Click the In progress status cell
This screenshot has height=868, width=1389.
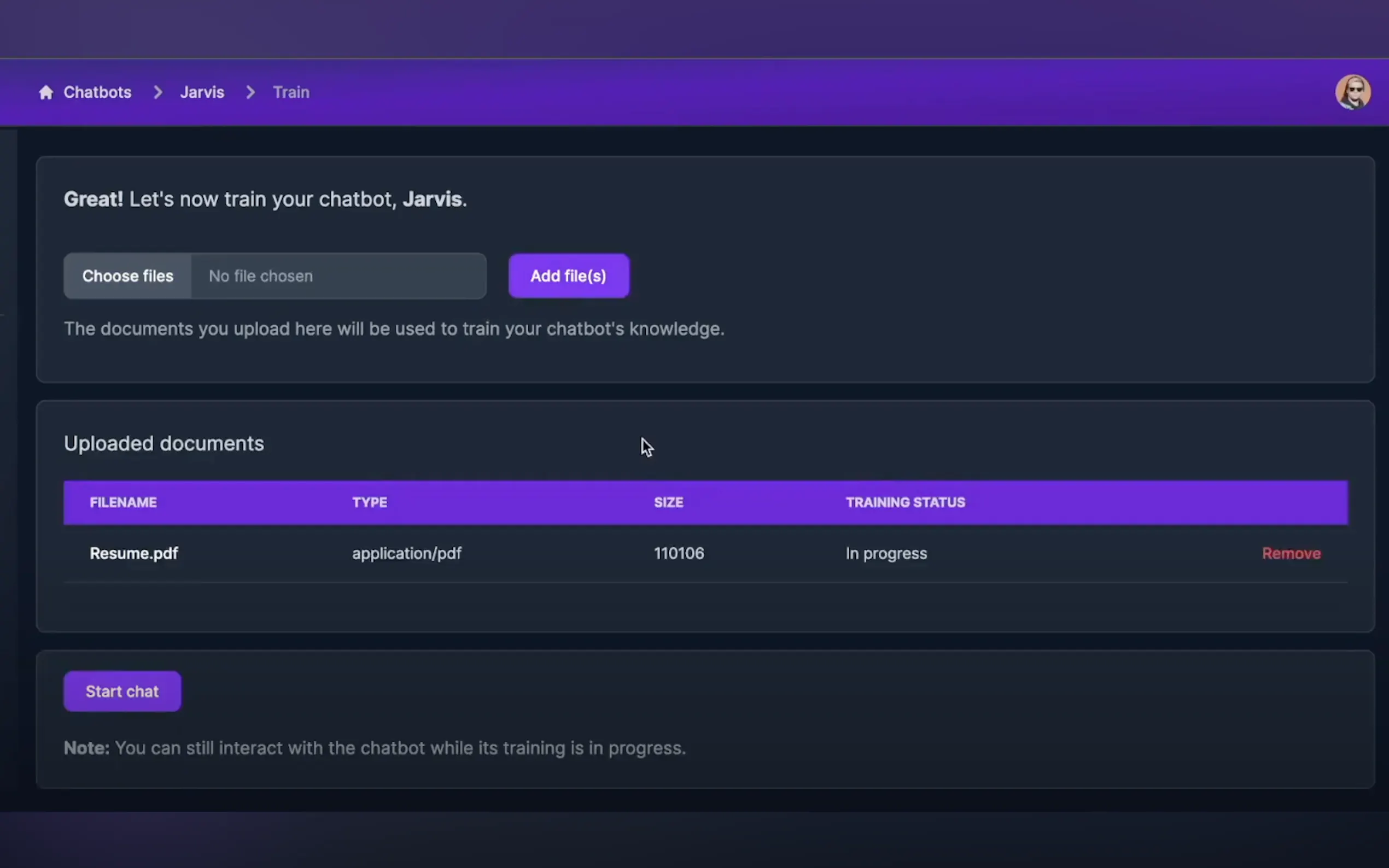click(x=885, y=553)
